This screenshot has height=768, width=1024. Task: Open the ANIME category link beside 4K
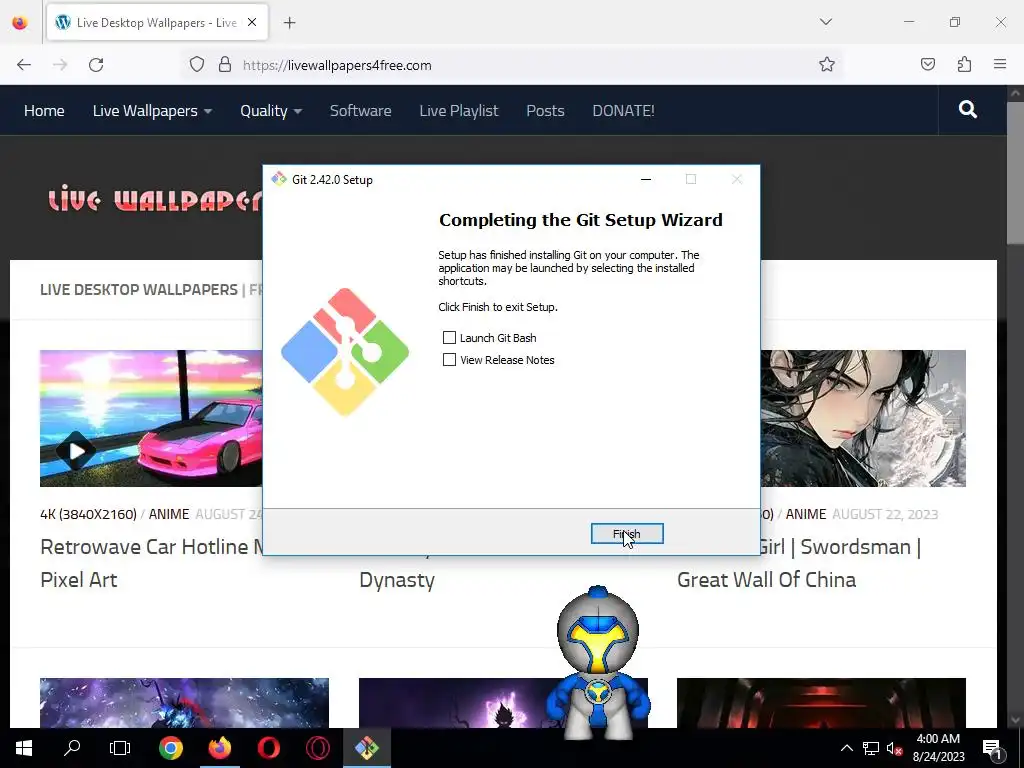pos(168,514)
